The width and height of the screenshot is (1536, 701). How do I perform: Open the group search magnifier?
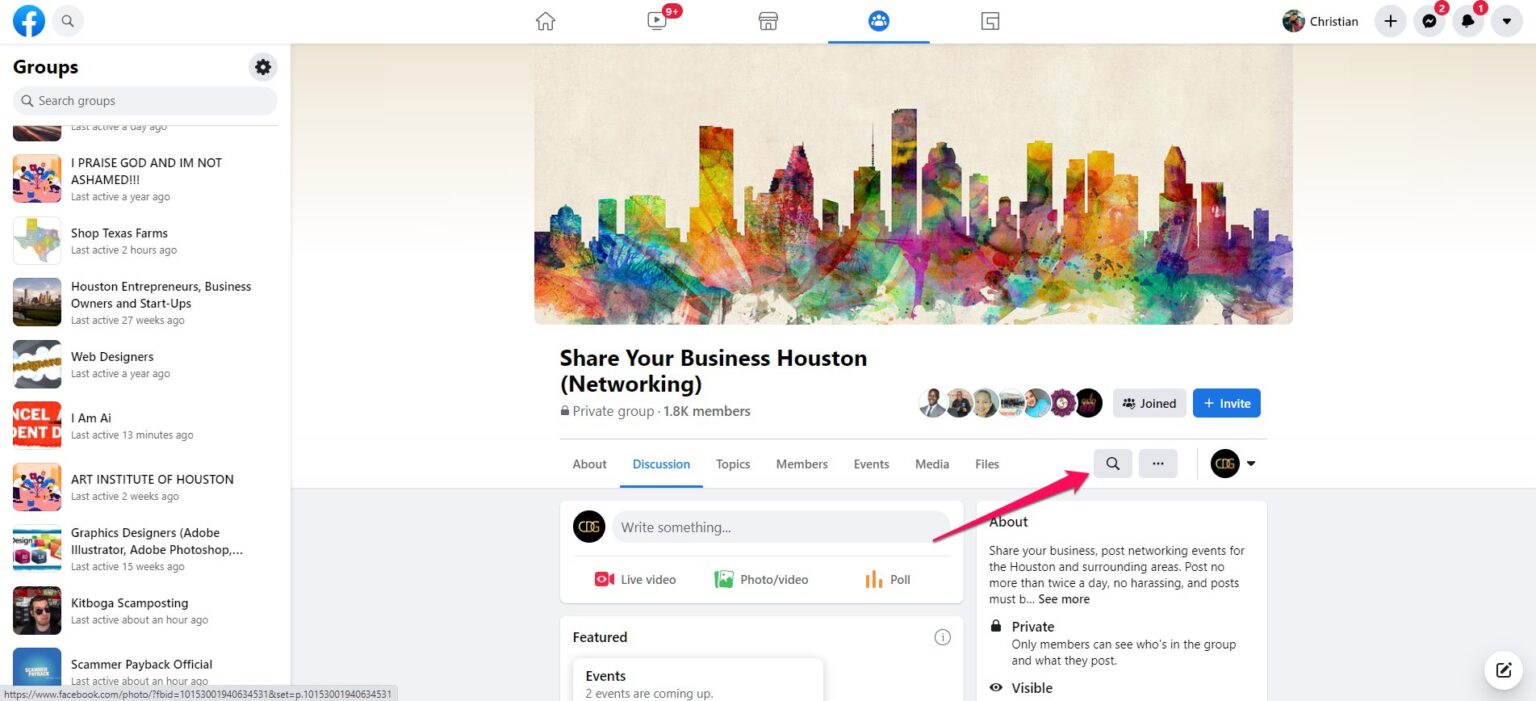pyautogui.click(x=1112, y=463)
